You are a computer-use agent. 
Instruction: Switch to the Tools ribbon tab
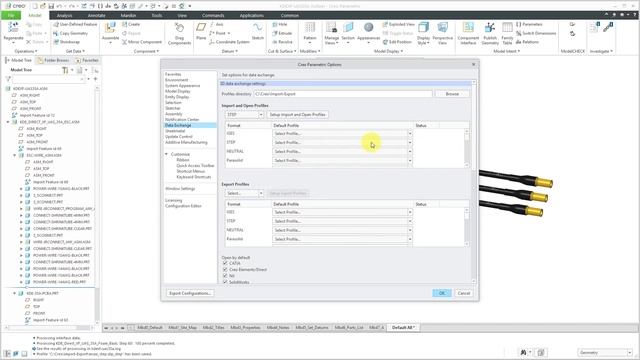pyautogui.click(x=157, y=16)
